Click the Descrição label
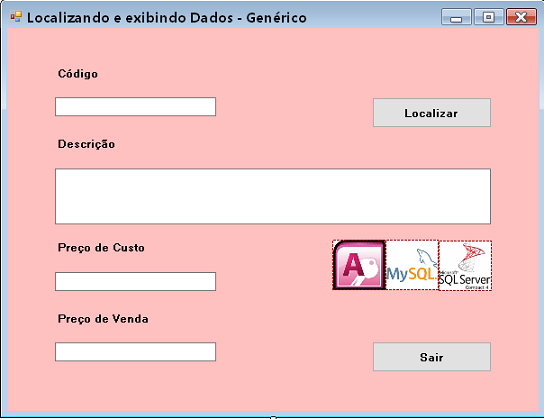The height and width of the screenshot is (419, 544). click(x=86, y=144)
